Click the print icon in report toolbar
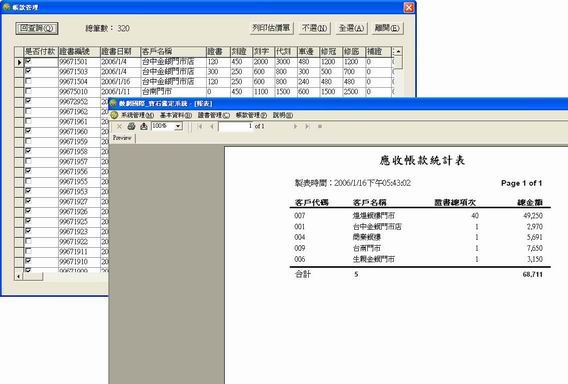The height and width of the screenshot is (384, 568). pos(131,126)
